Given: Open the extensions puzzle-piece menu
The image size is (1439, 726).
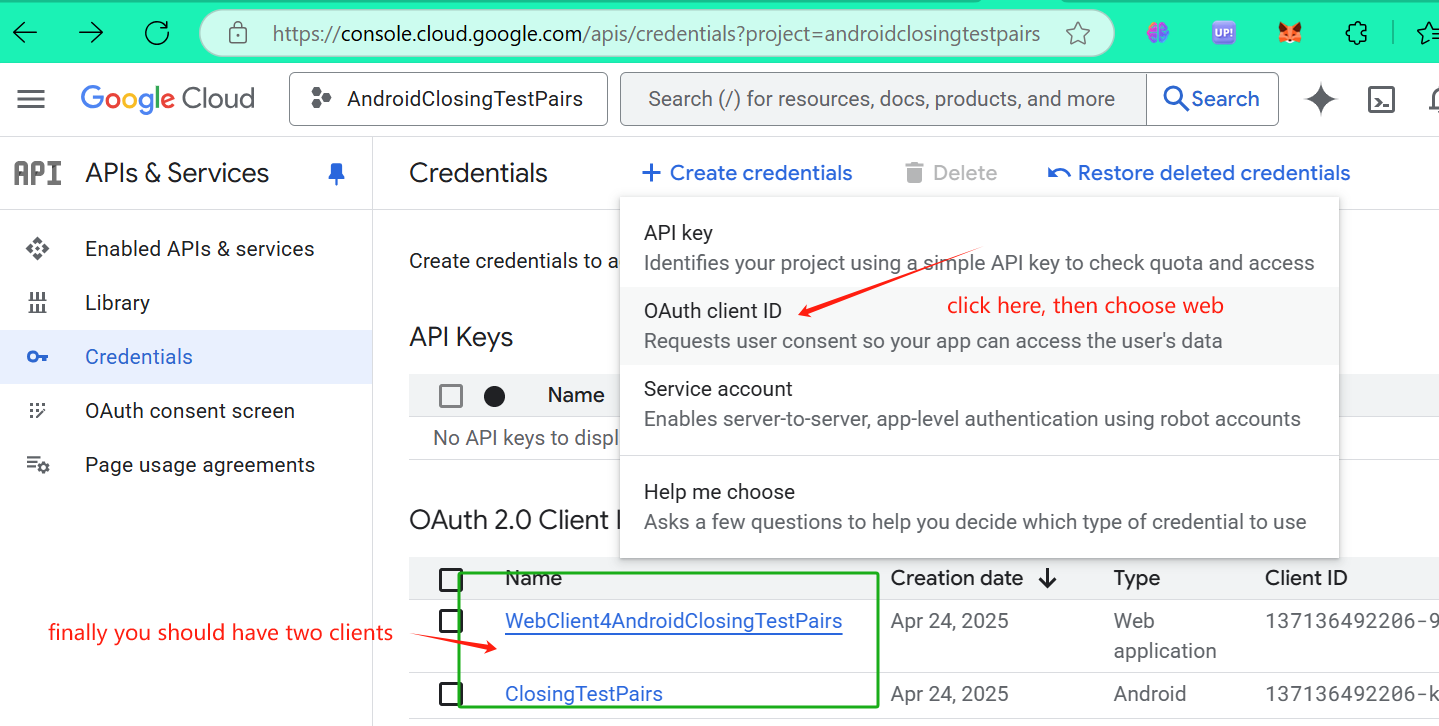Looking at the screenshot, I should (x=1356, y=33).
